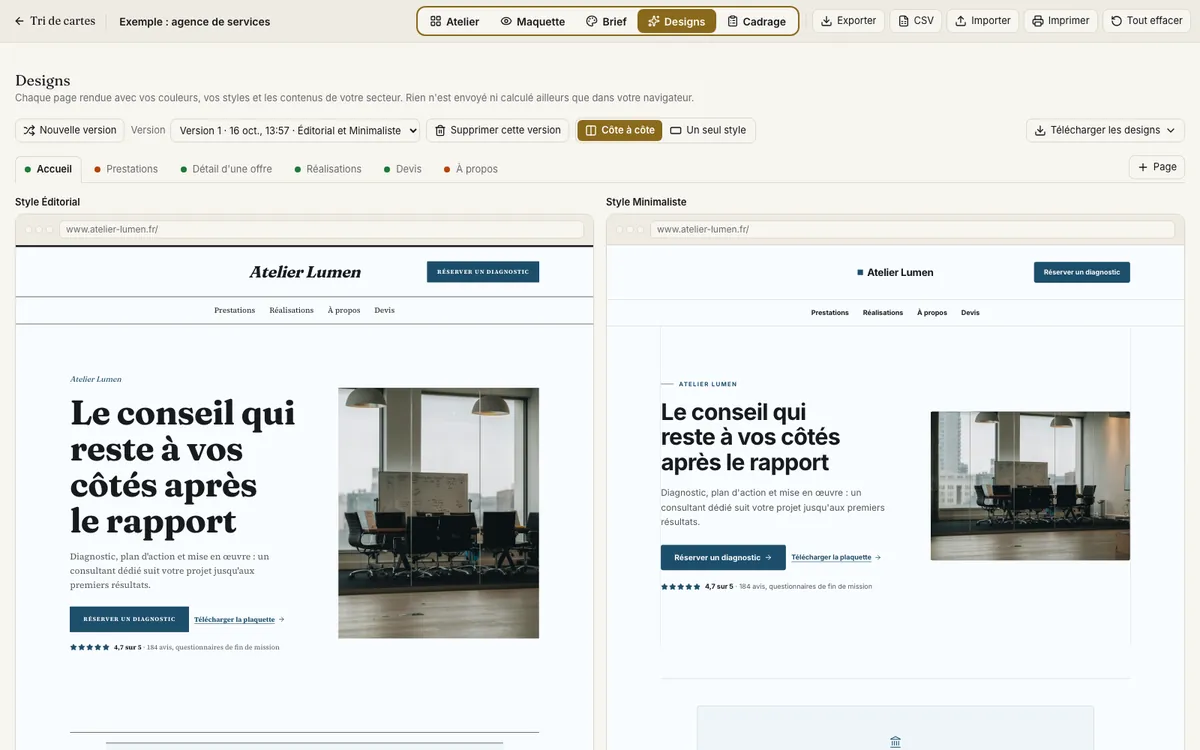This screenshot has width=1200, height=750.
Task: Click the building icon at Minimaliste bottom
Action: click(x=895, y=742)
